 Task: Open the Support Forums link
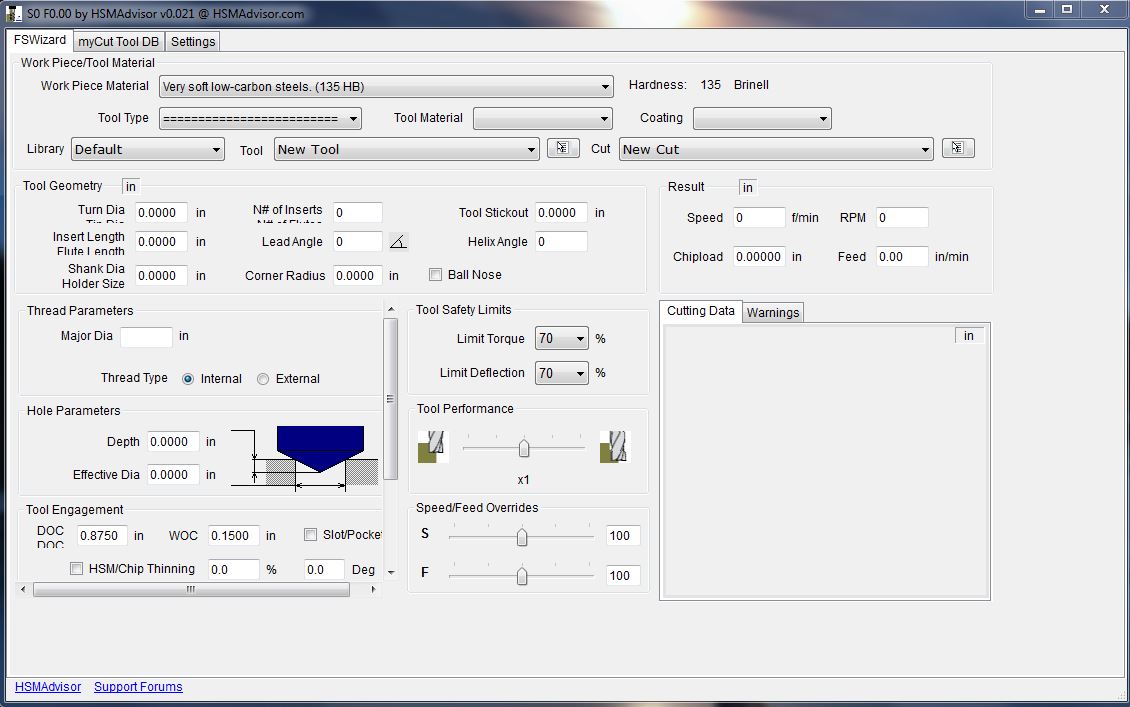138,687
